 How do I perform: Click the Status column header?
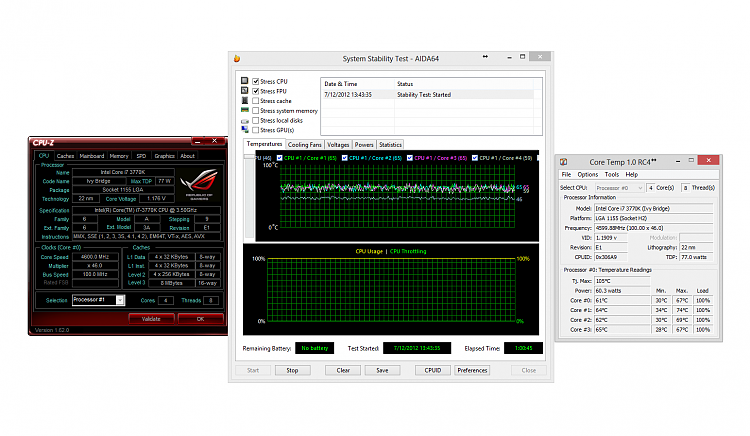tap(464, 84)
